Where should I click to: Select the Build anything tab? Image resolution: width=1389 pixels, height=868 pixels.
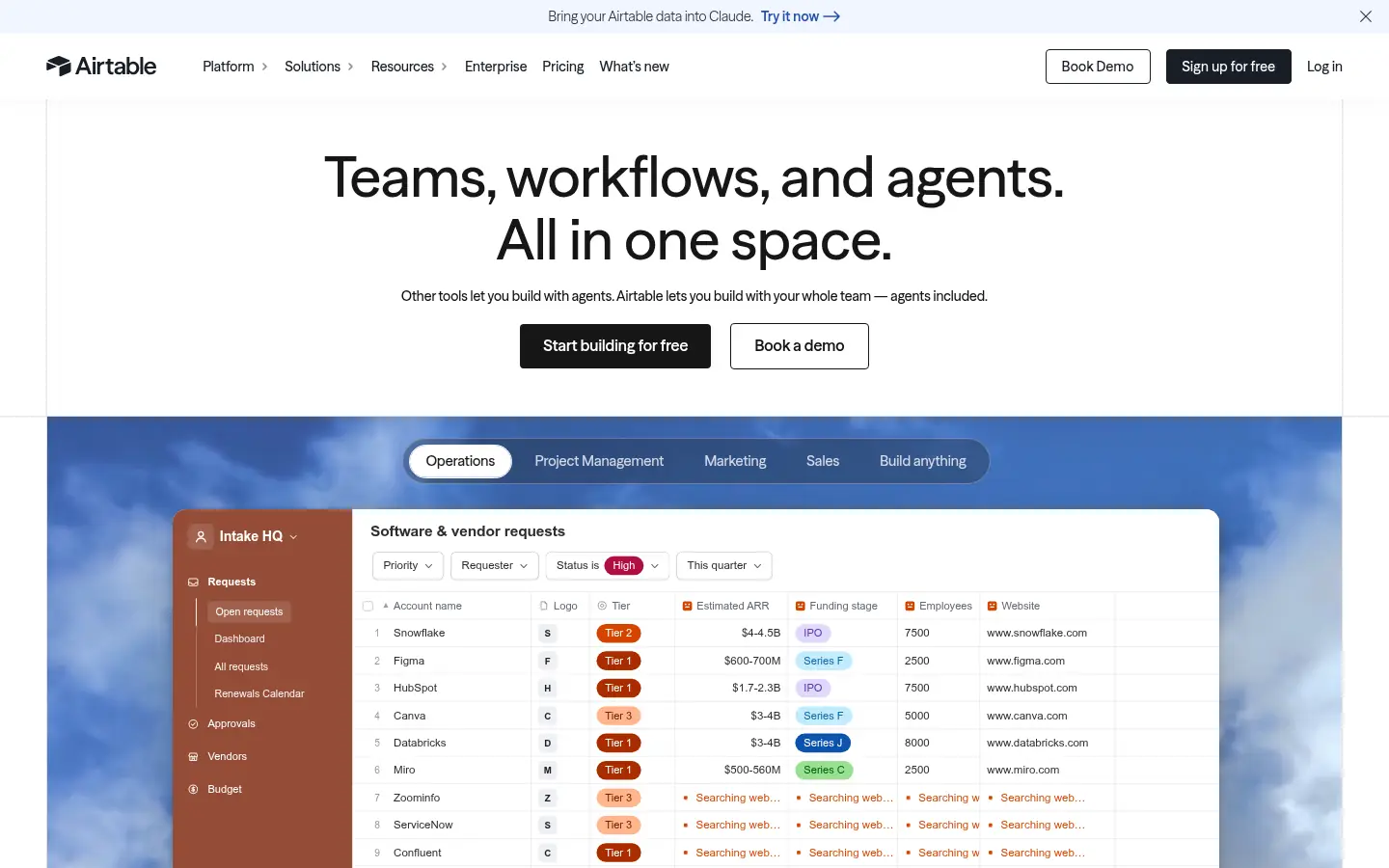tap(923, 461)
